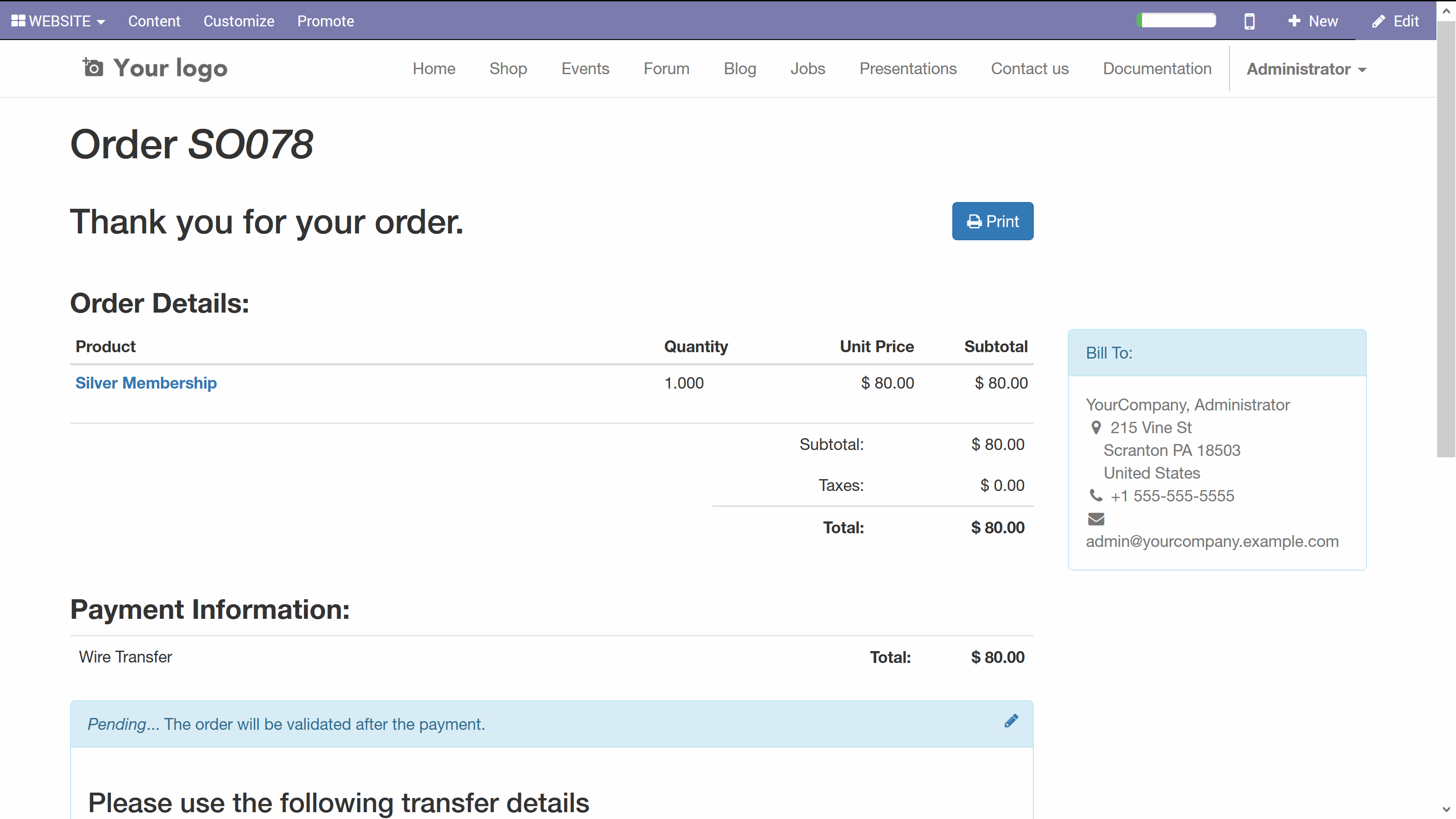
Task: Click the vertical scrollbar thumb
Action: 1446,239
